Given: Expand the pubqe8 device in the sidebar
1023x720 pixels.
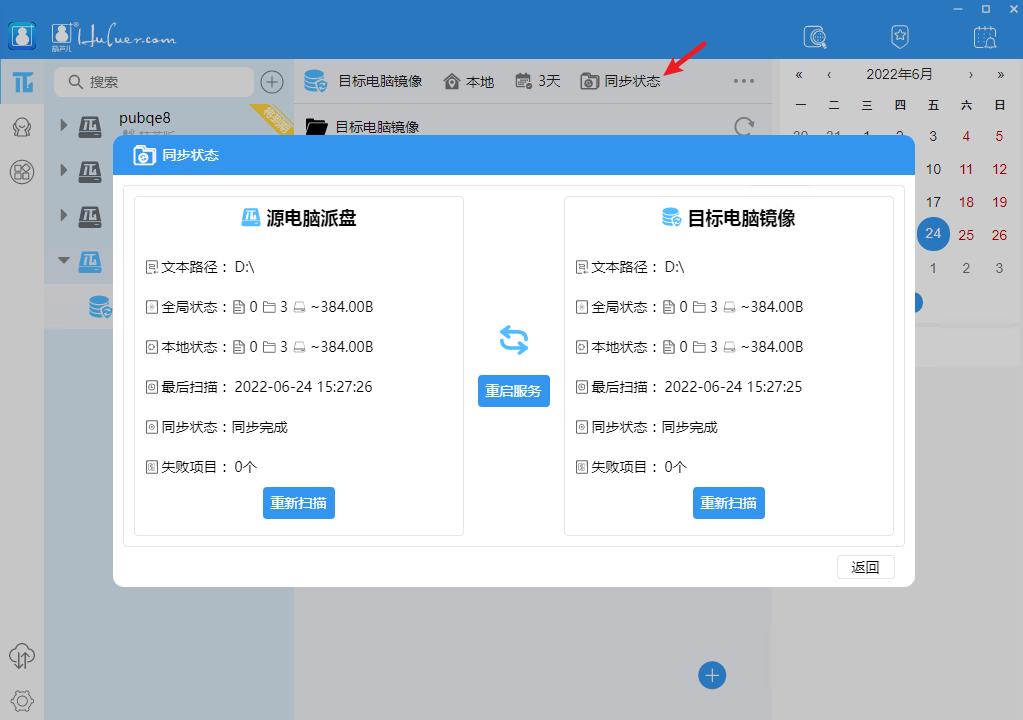Looking at the screenshot, I should pos(63,126).
